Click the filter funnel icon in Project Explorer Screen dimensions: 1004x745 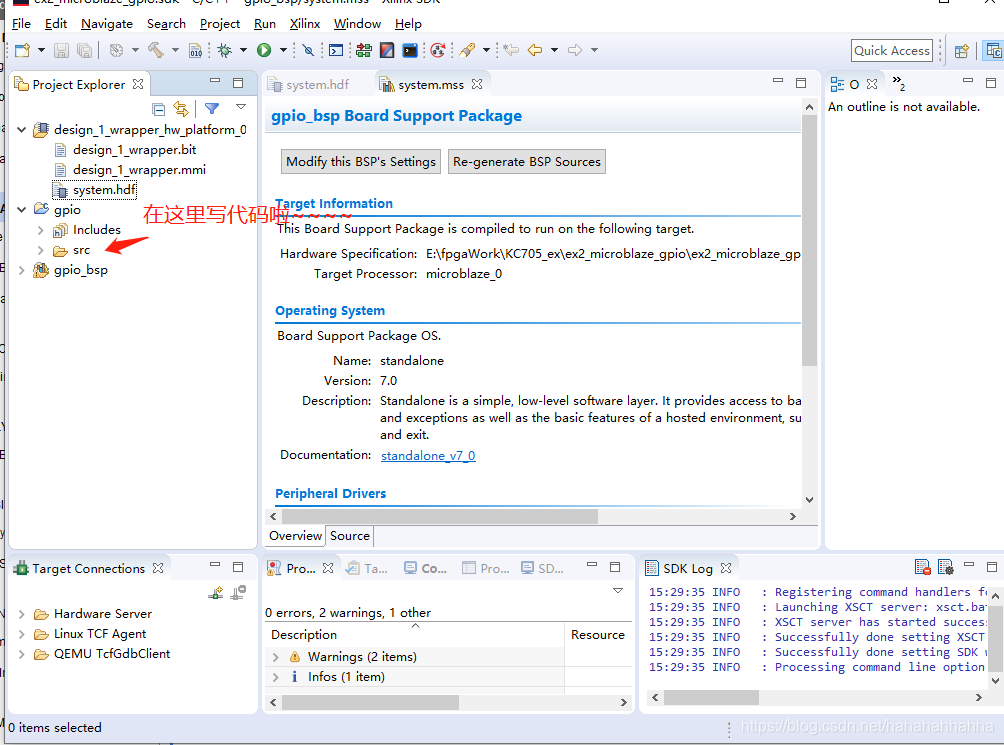coord(212,108)
